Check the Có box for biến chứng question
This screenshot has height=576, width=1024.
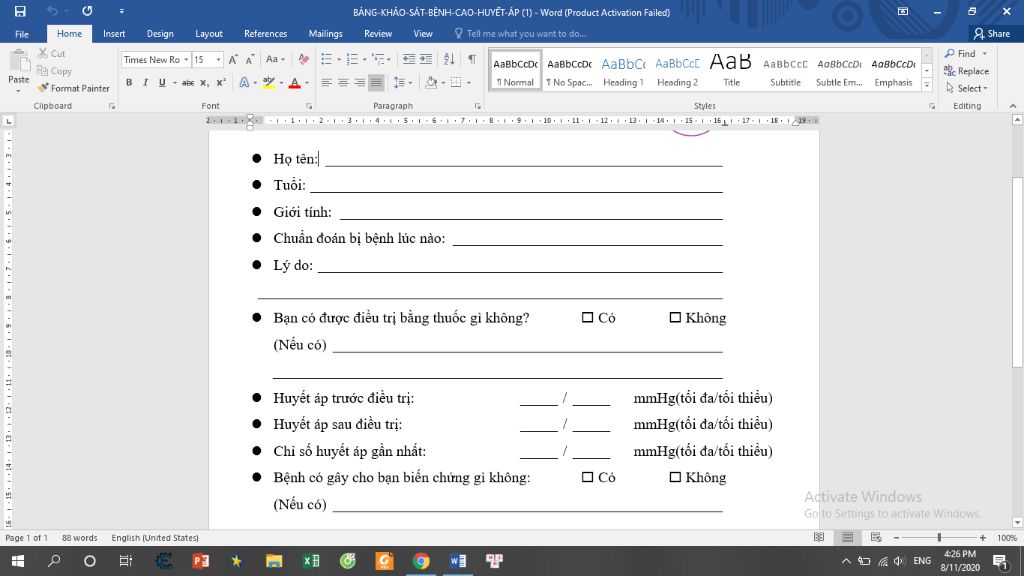tap(587, 477)
